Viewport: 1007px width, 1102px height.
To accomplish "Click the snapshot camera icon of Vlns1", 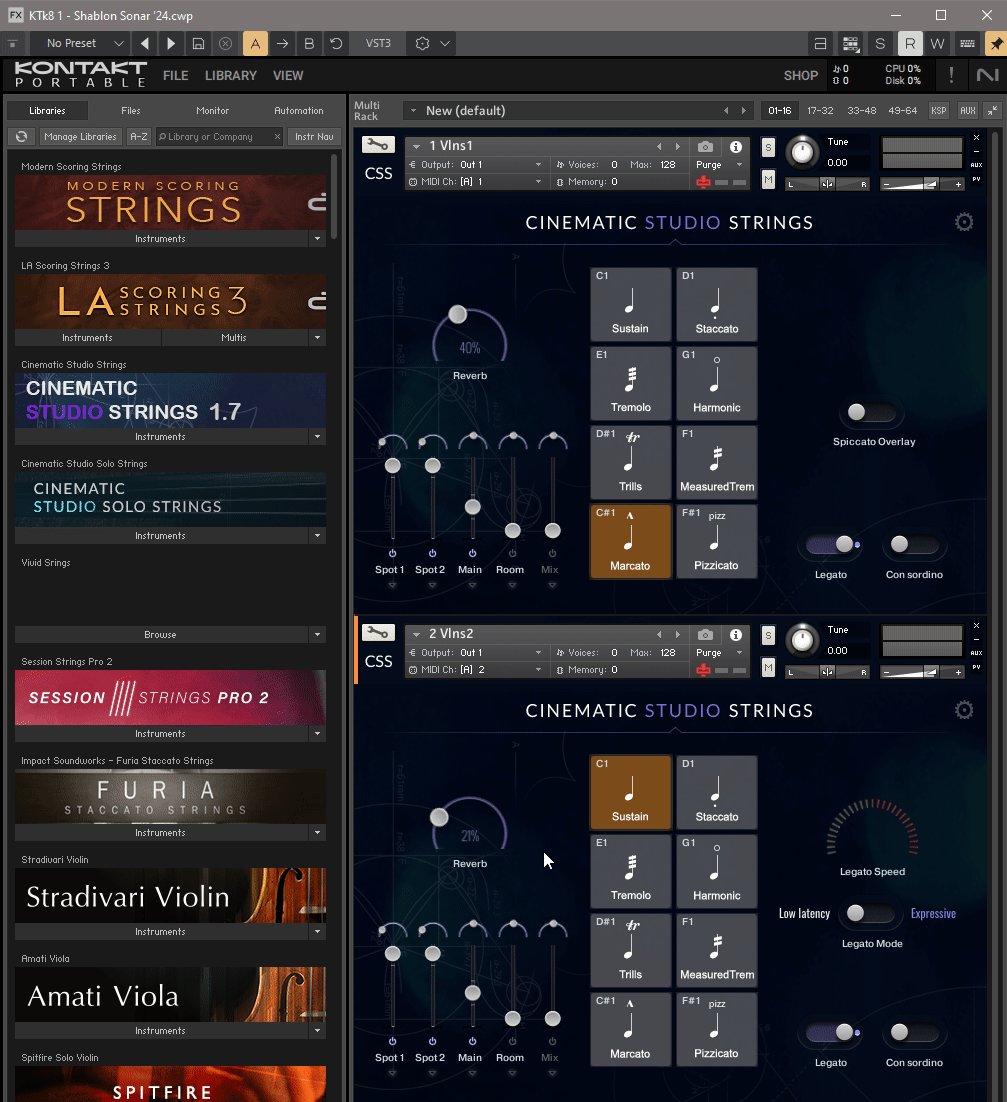I will pyautogui.click(x=706, y=146).
